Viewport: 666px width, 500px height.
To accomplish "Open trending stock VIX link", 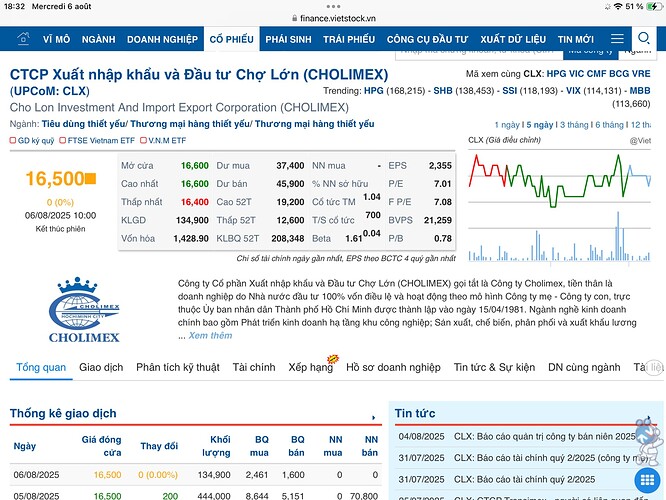I will pyautogui.click(x=573, y=91).
